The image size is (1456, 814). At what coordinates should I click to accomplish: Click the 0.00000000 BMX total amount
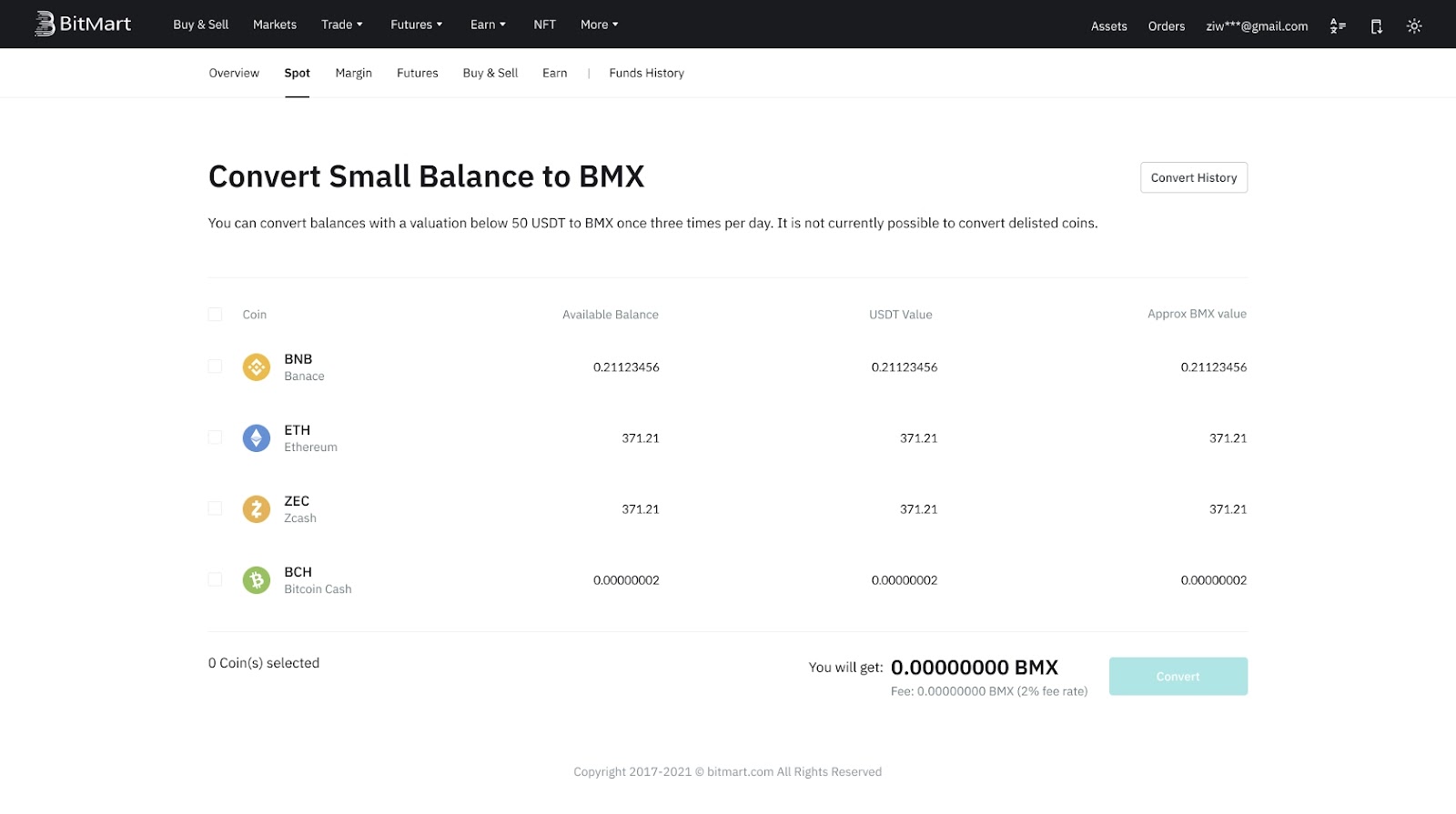[975, 668]
